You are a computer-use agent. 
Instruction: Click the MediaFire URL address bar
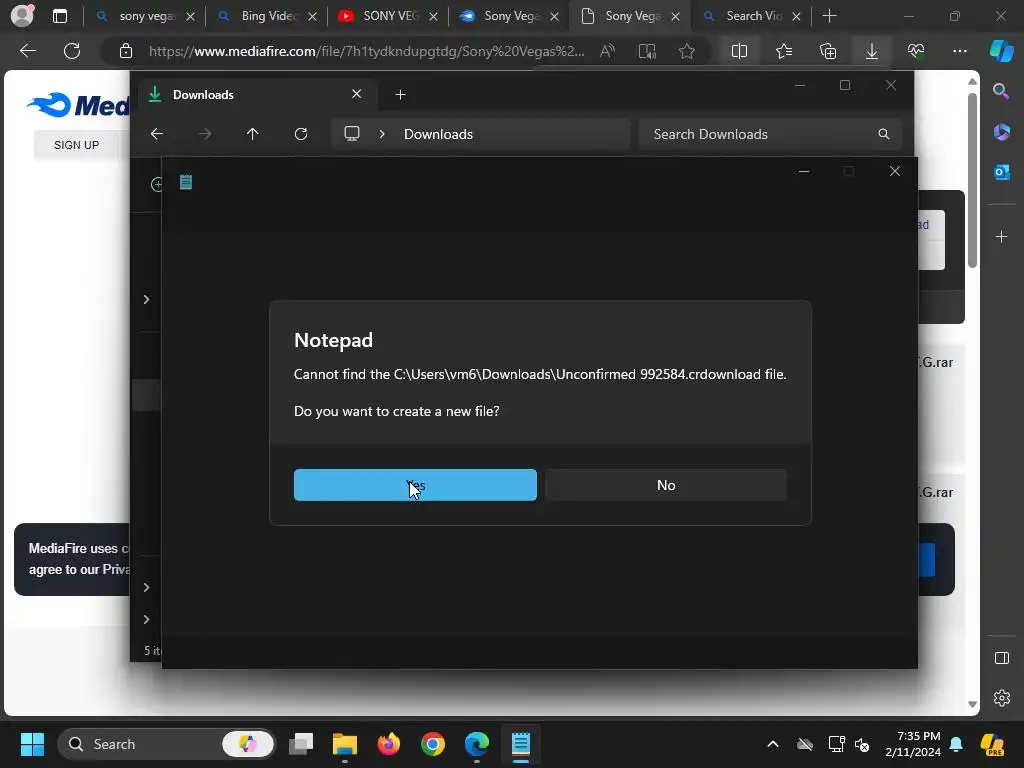(366, 51)
